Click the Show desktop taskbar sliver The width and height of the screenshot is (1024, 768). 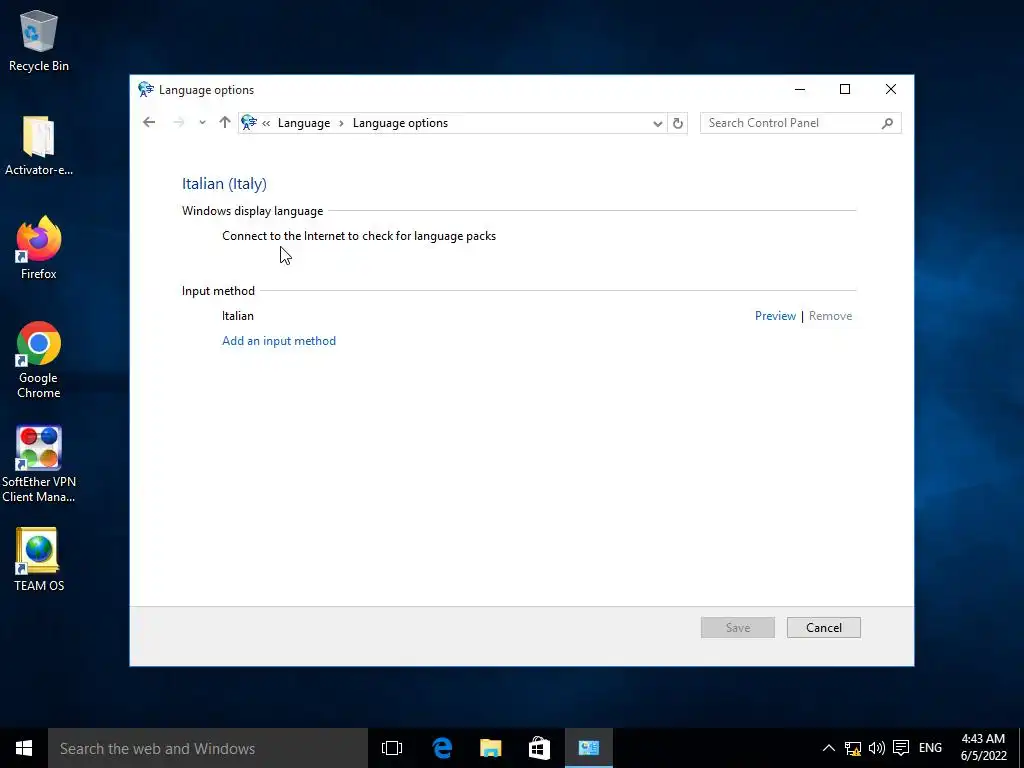1021,748
